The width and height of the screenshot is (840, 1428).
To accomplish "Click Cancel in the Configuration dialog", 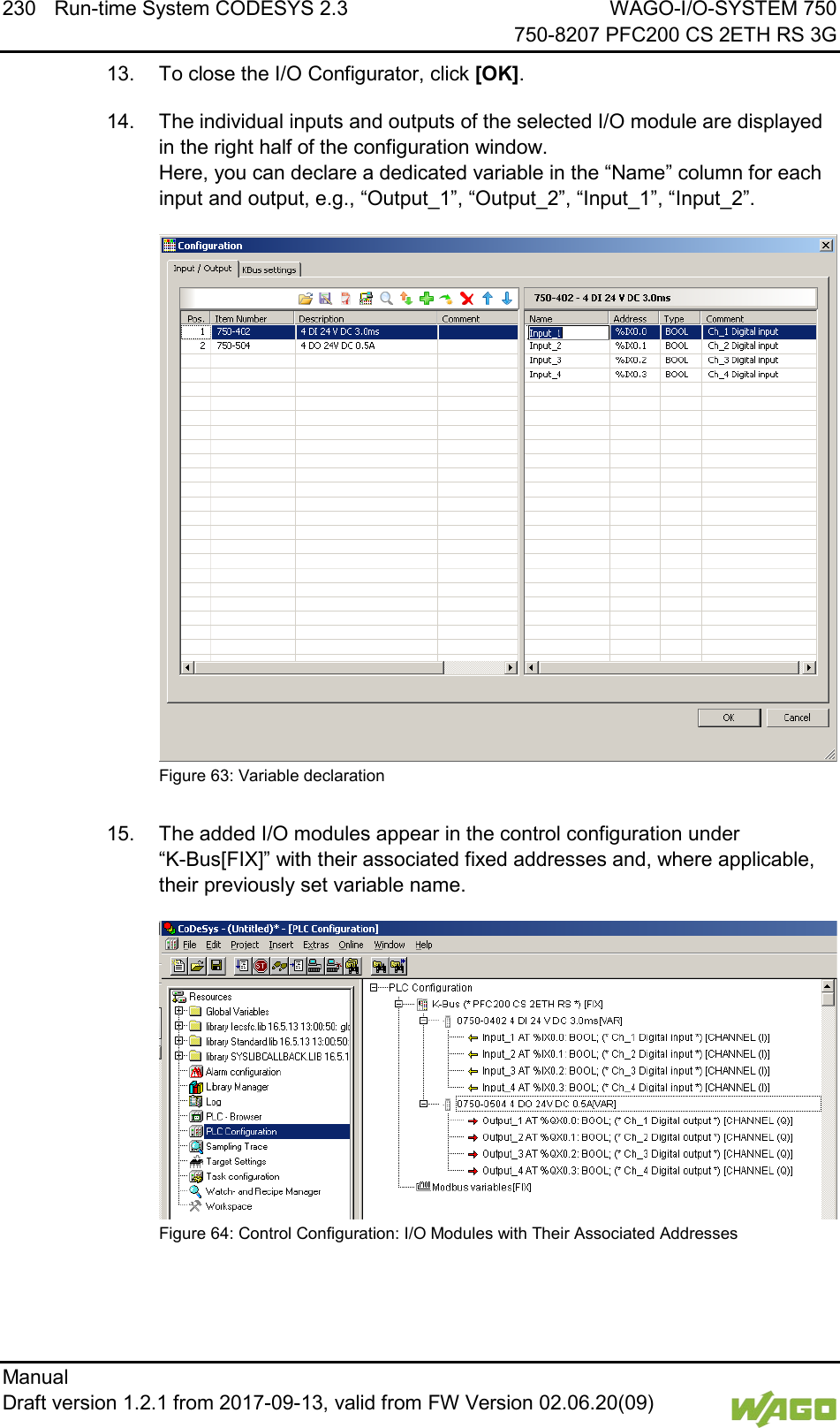I will pos(797,718).
